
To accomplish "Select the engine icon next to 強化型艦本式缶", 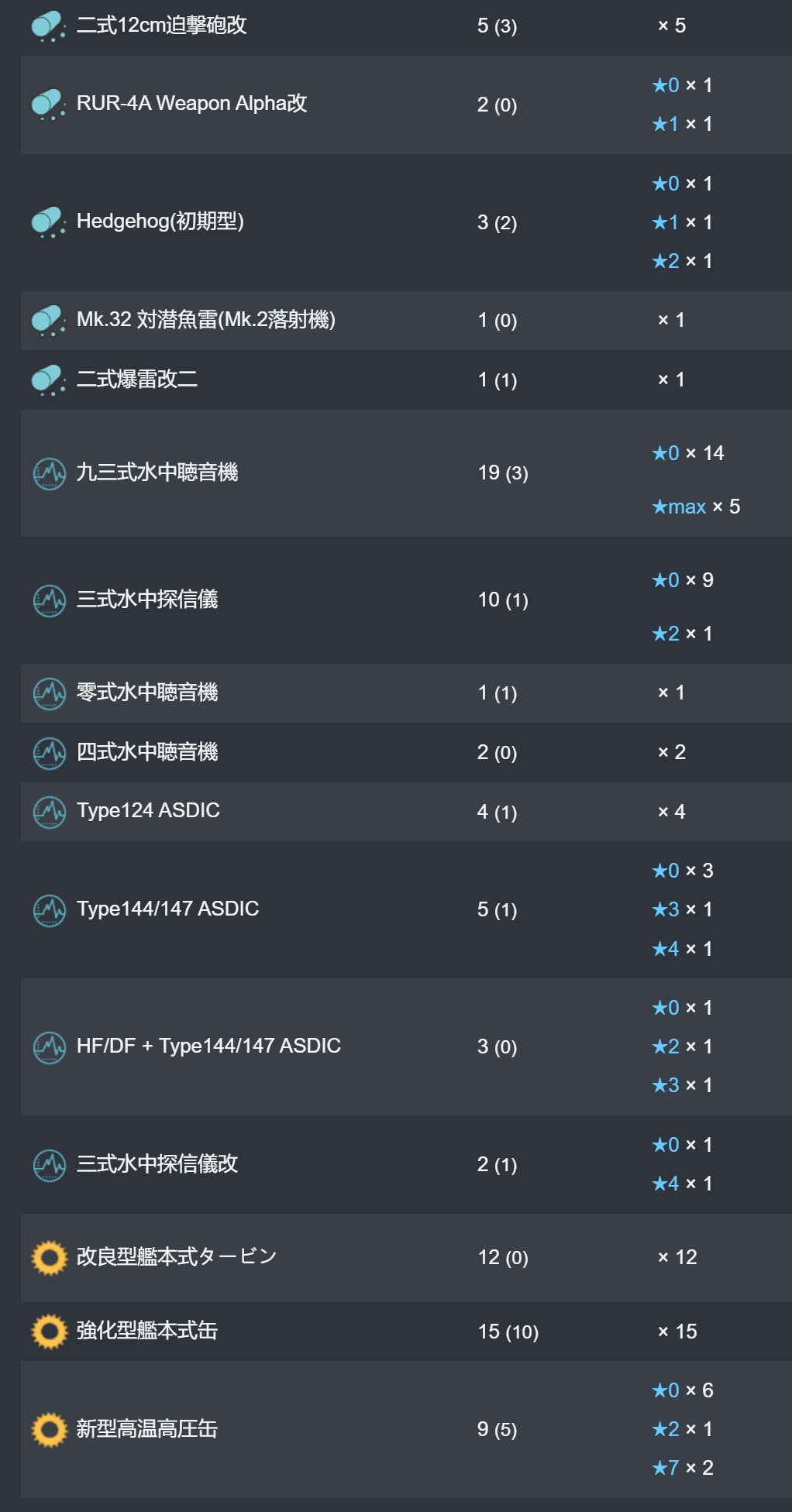I will click(x=50, y=1332).
